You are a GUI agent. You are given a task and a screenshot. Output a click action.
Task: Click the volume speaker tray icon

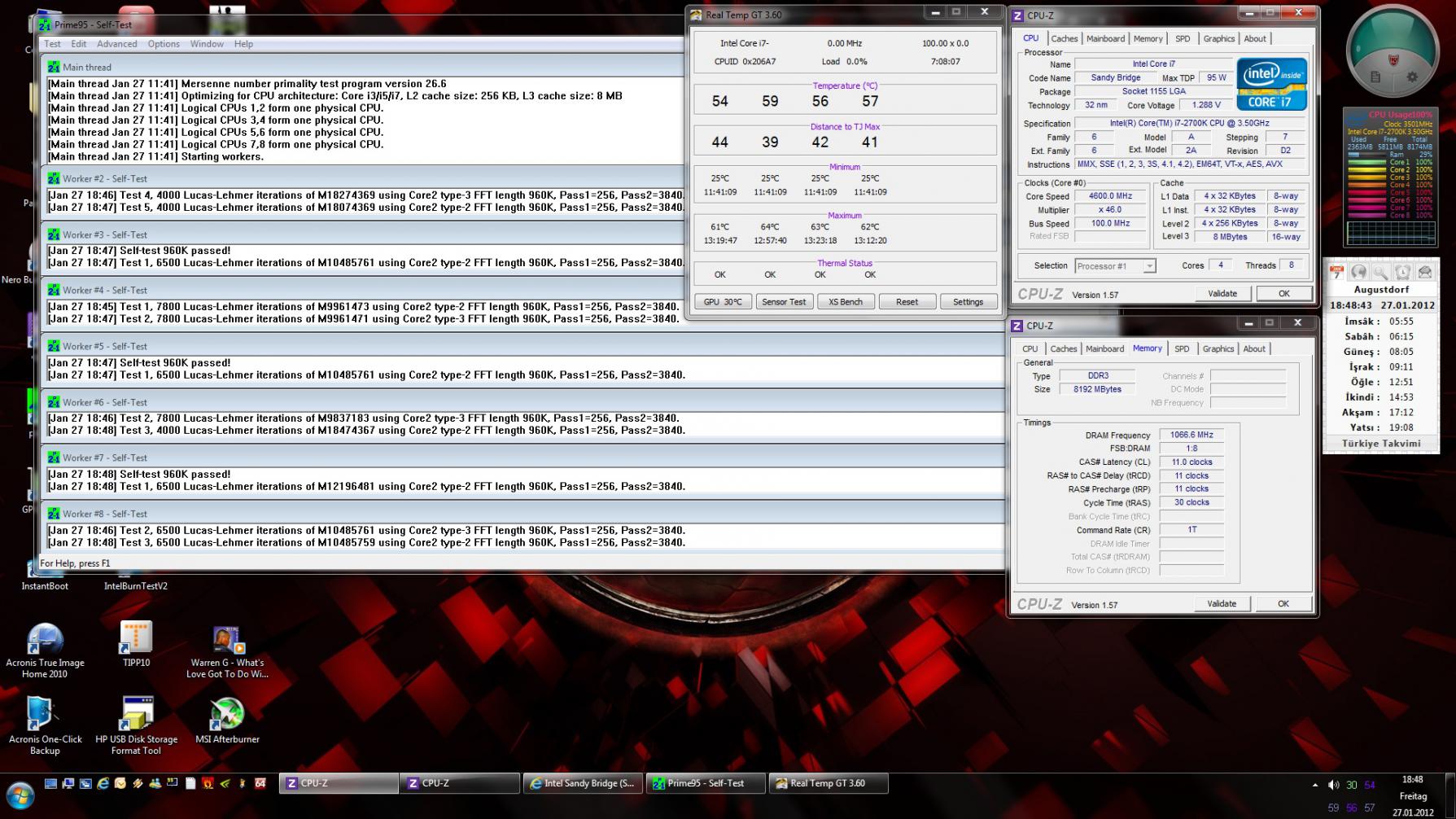click(1333, 785)
